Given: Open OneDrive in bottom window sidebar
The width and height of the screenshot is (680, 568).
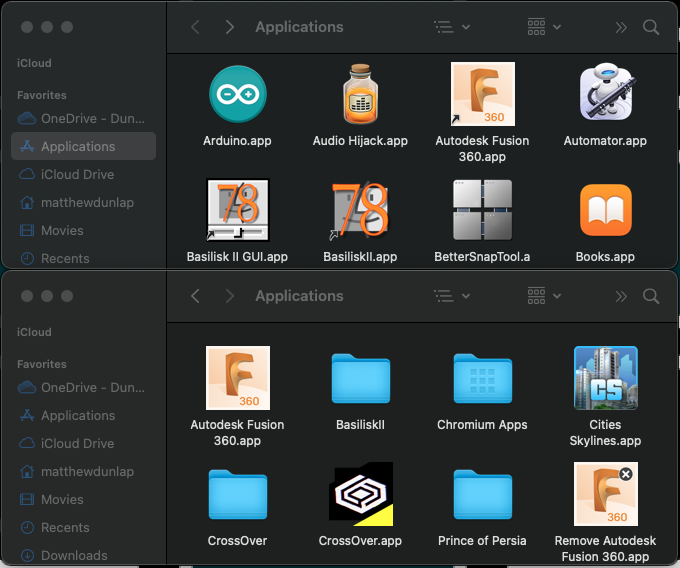Looking at the screenshot, I should [83, 387].
